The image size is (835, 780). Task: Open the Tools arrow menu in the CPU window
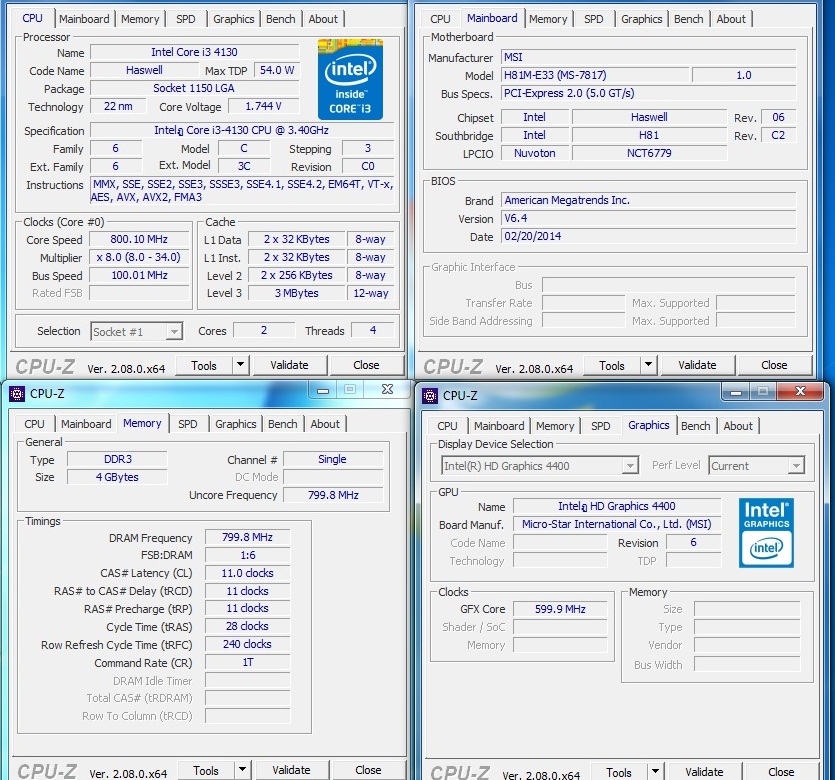240,365
